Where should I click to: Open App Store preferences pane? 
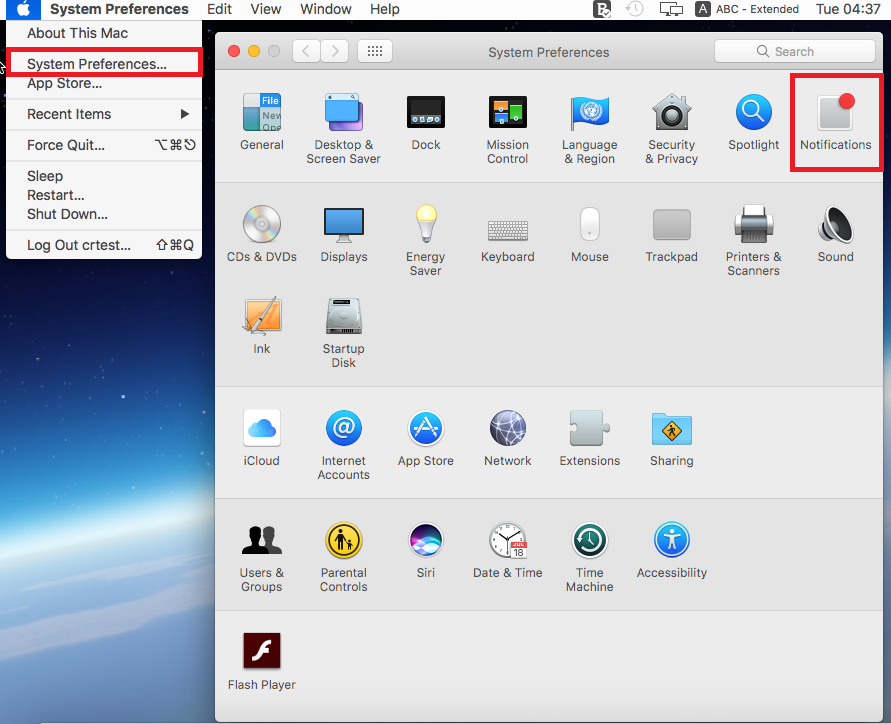coord(426,438)
